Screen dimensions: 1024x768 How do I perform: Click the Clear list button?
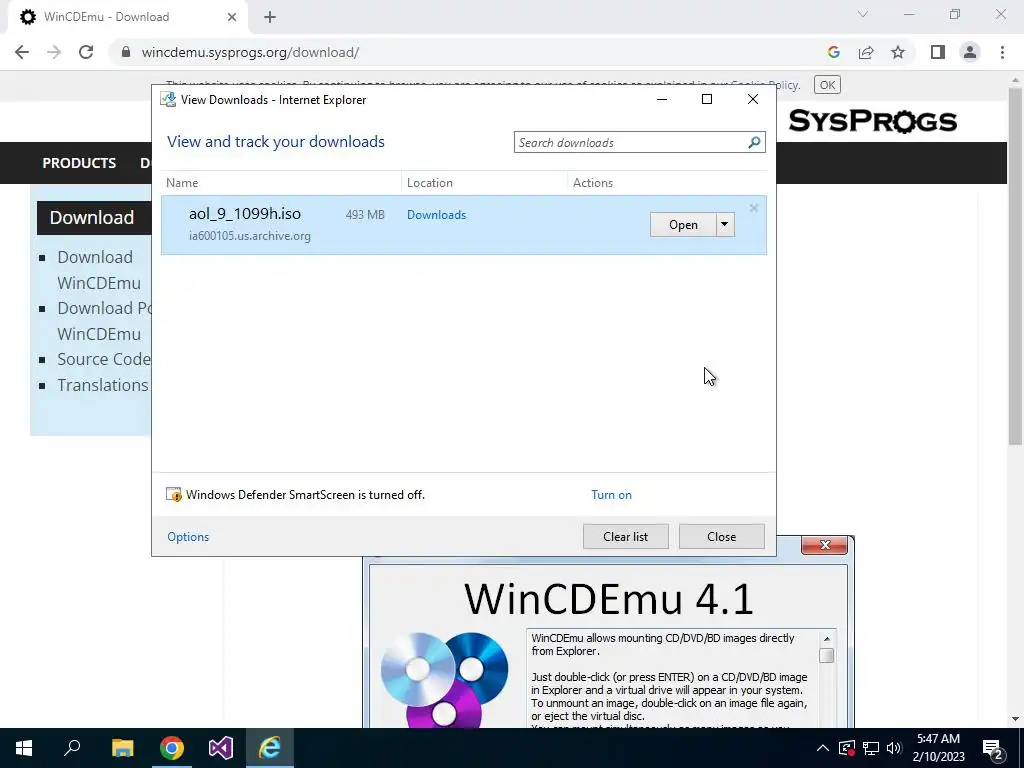(626, 537)
